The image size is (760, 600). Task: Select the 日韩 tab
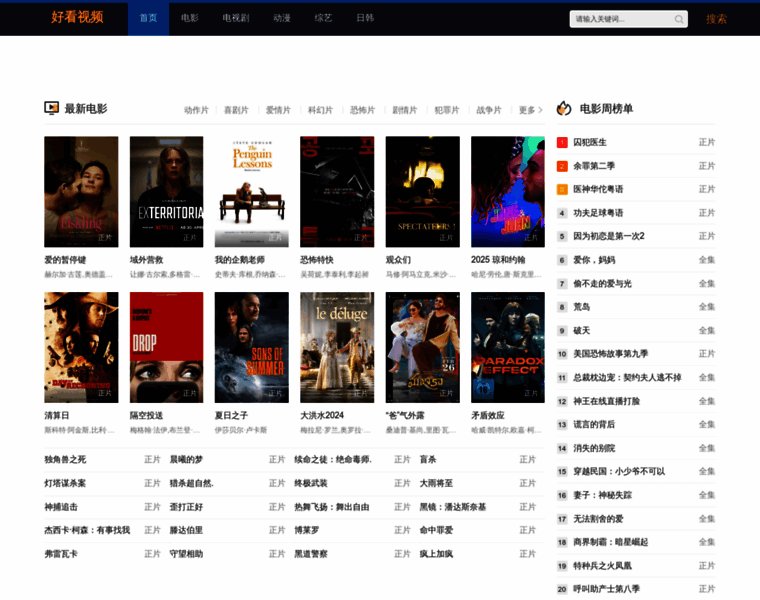point(365,18)
